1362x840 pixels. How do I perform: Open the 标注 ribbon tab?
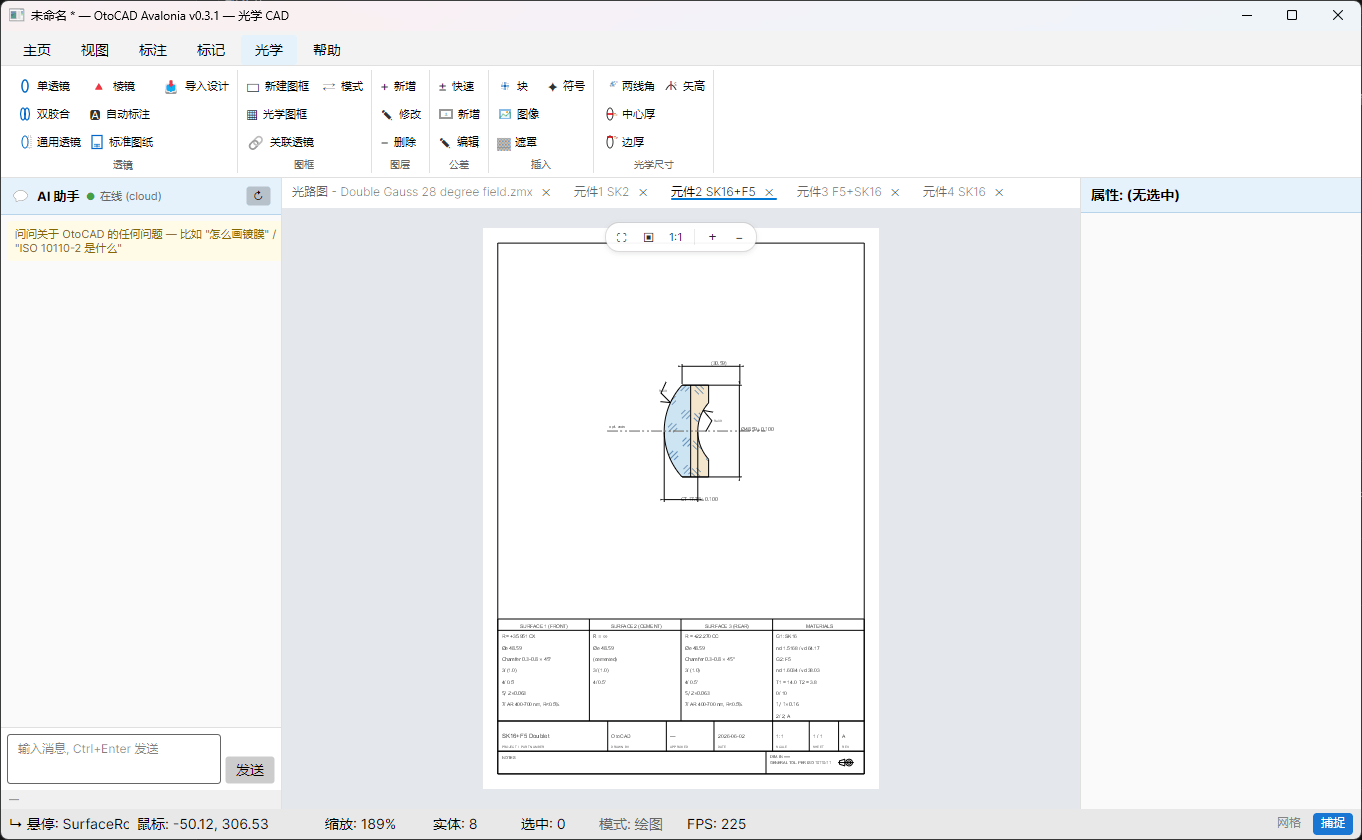[x=153, y=50]
